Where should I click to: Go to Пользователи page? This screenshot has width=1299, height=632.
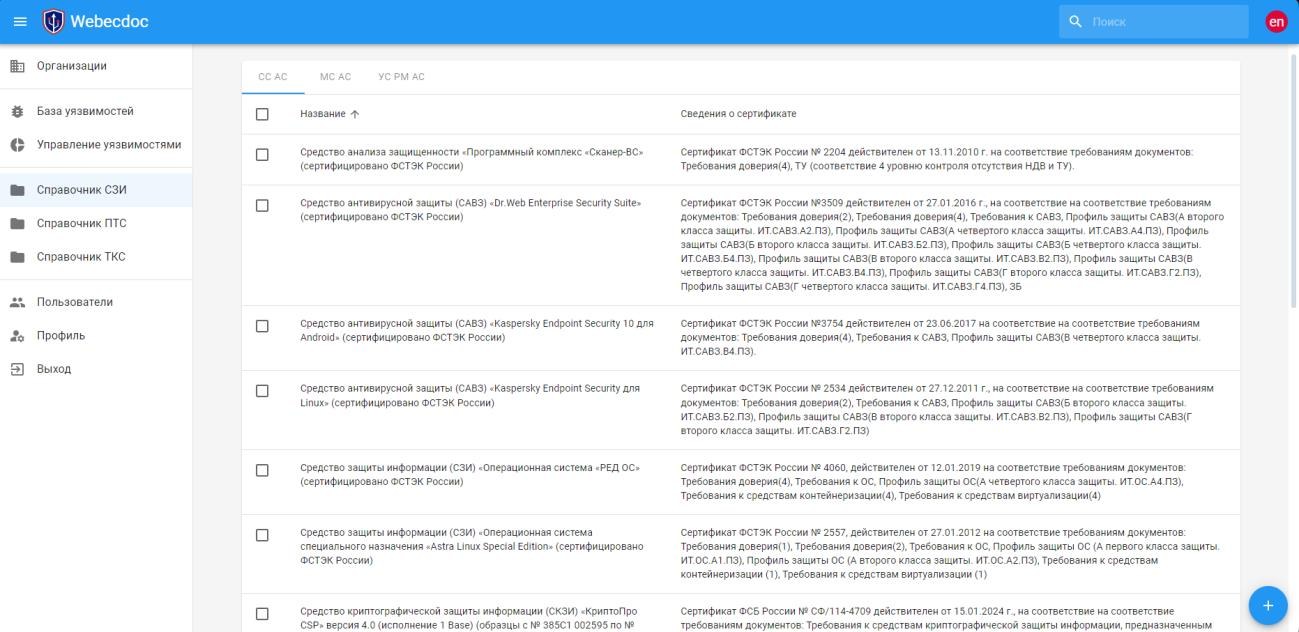tap(96, 302)
